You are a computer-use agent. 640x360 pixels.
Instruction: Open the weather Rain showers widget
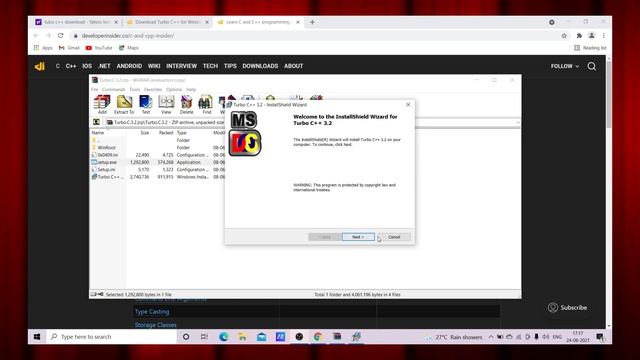(x=453, y=337)
